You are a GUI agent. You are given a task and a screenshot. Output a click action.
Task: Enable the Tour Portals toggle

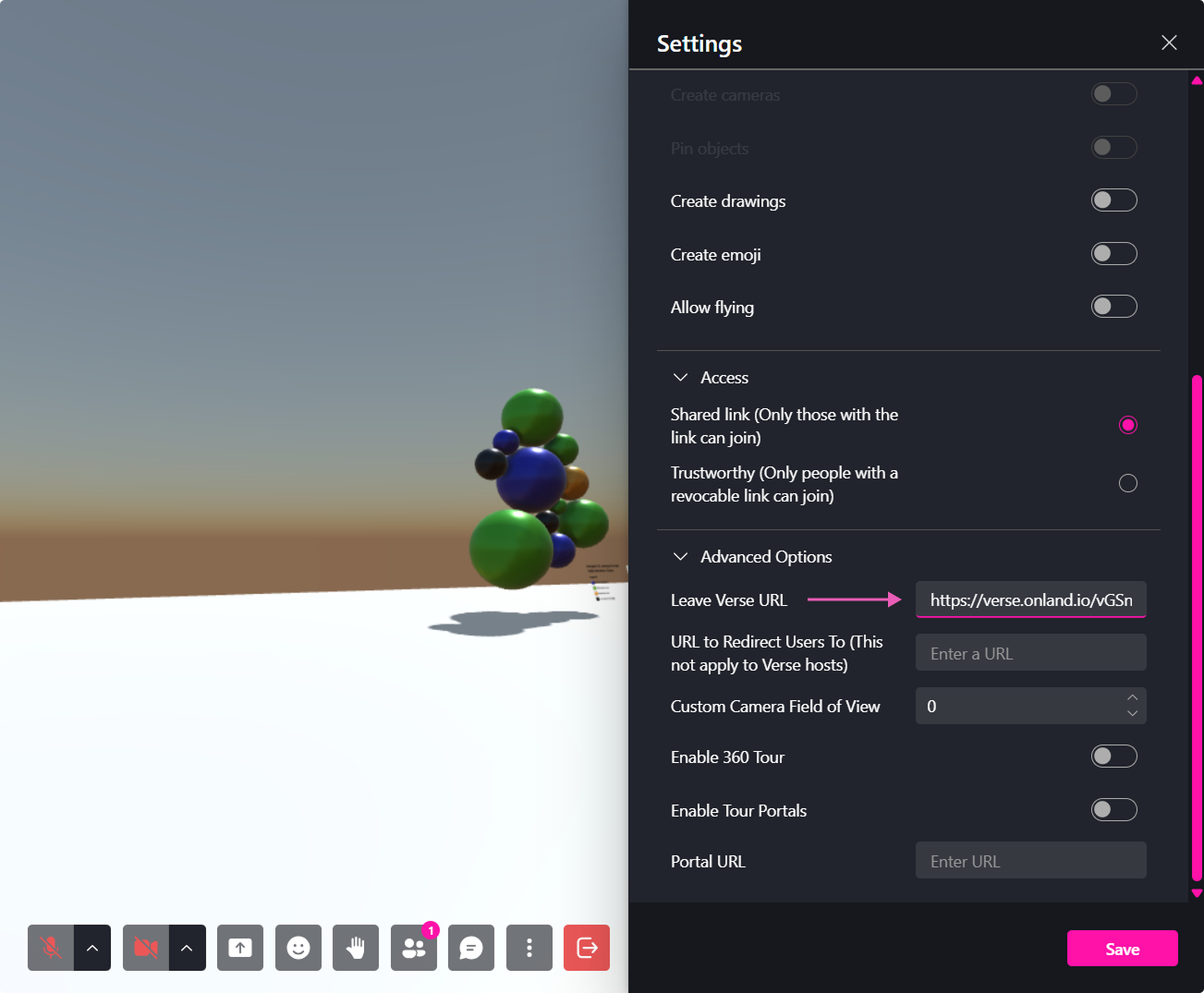coord(1113,809)
